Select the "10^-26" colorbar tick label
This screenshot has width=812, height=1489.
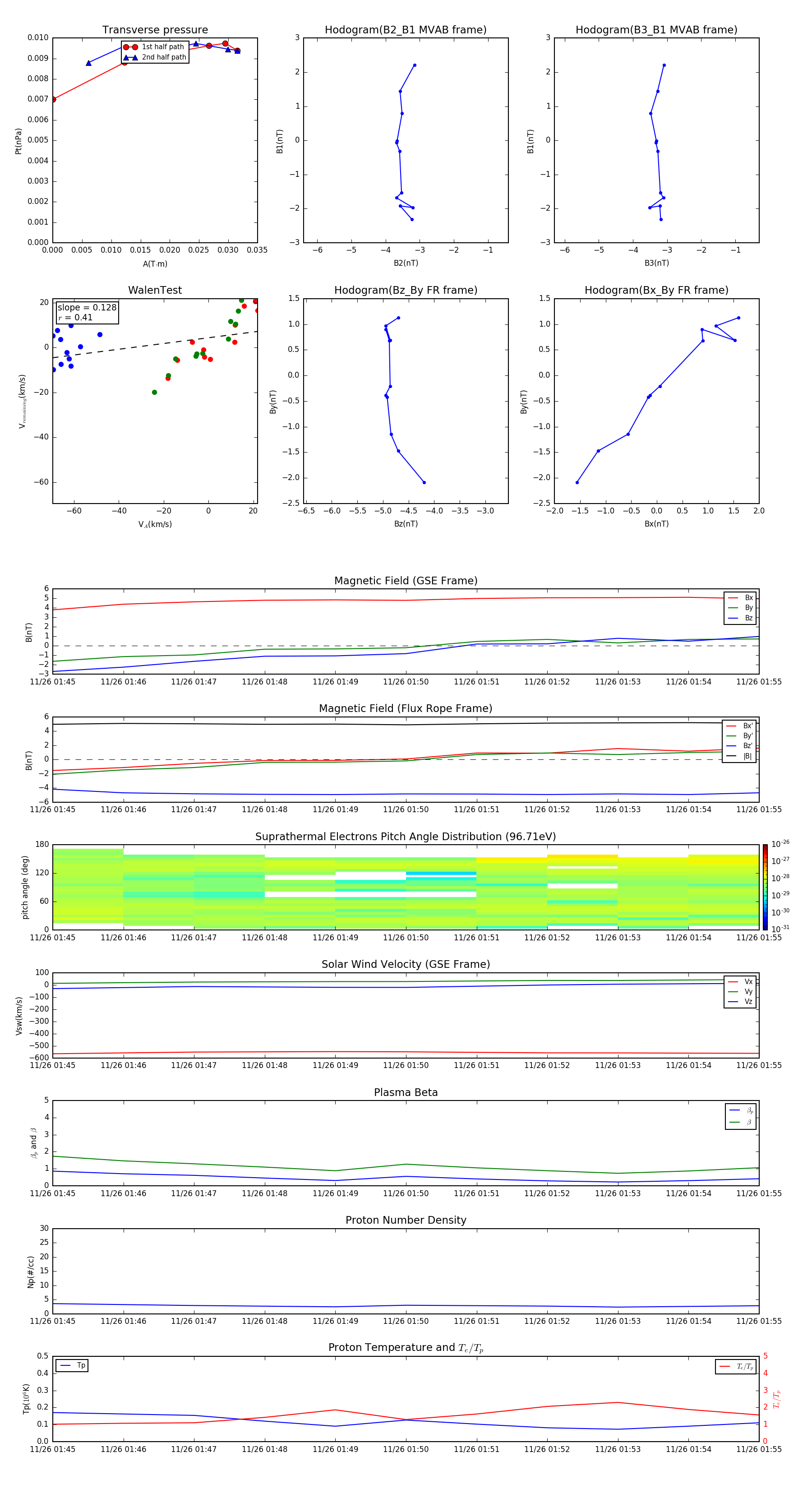click(x=780, y=844)
